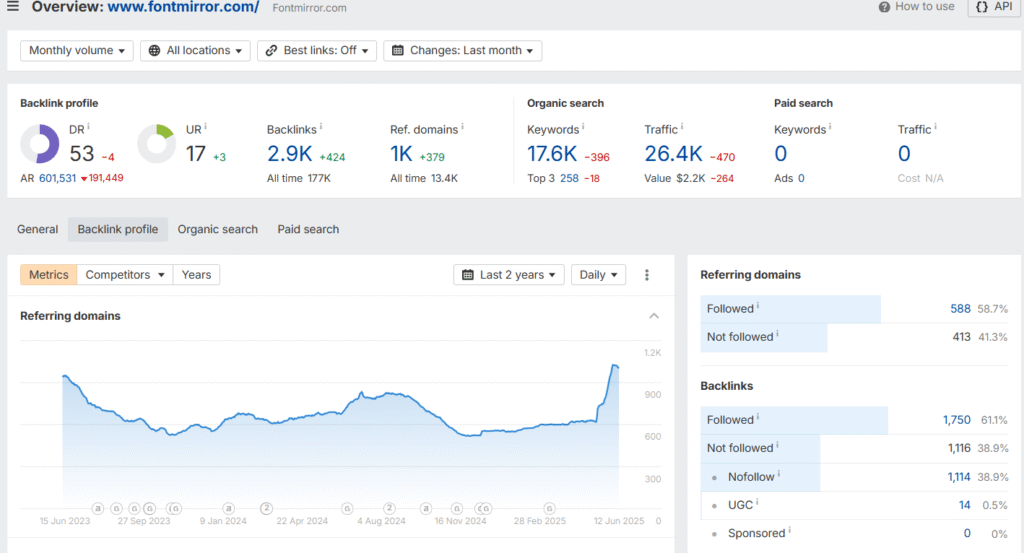Image resolution: width=1024 pixels, height=553 pixels.
Task: Click the red AR decrease arrow icon
Action: click(x=84, y=179)
